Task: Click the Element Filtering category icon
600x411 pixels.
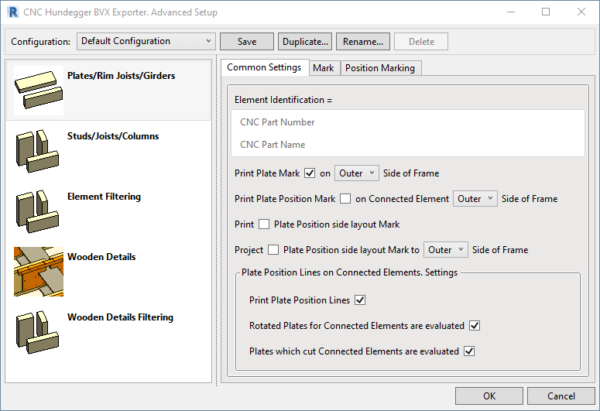Action: [38, 211]
